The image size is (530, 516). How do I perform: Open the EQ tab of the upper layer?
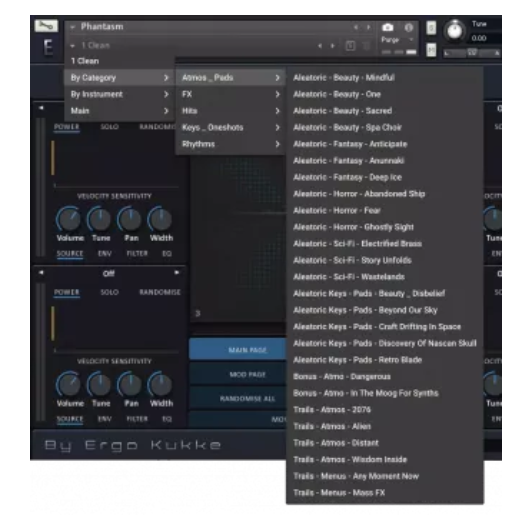pyautogui.click(x=167, y=253)
